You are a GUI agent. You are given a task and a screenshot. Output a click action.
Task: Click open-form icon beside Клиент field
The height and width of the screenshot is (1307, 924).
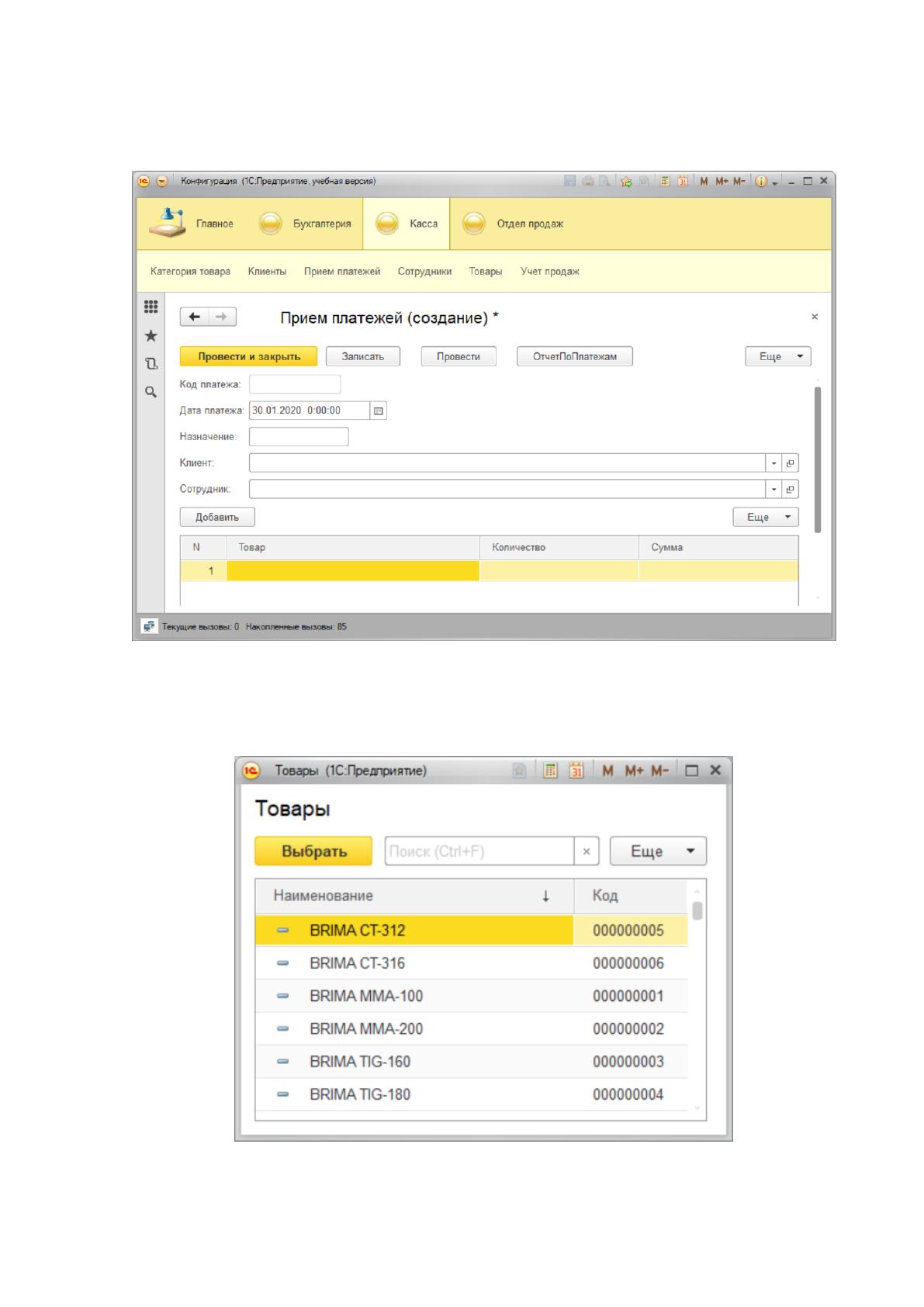click(791, 463)
